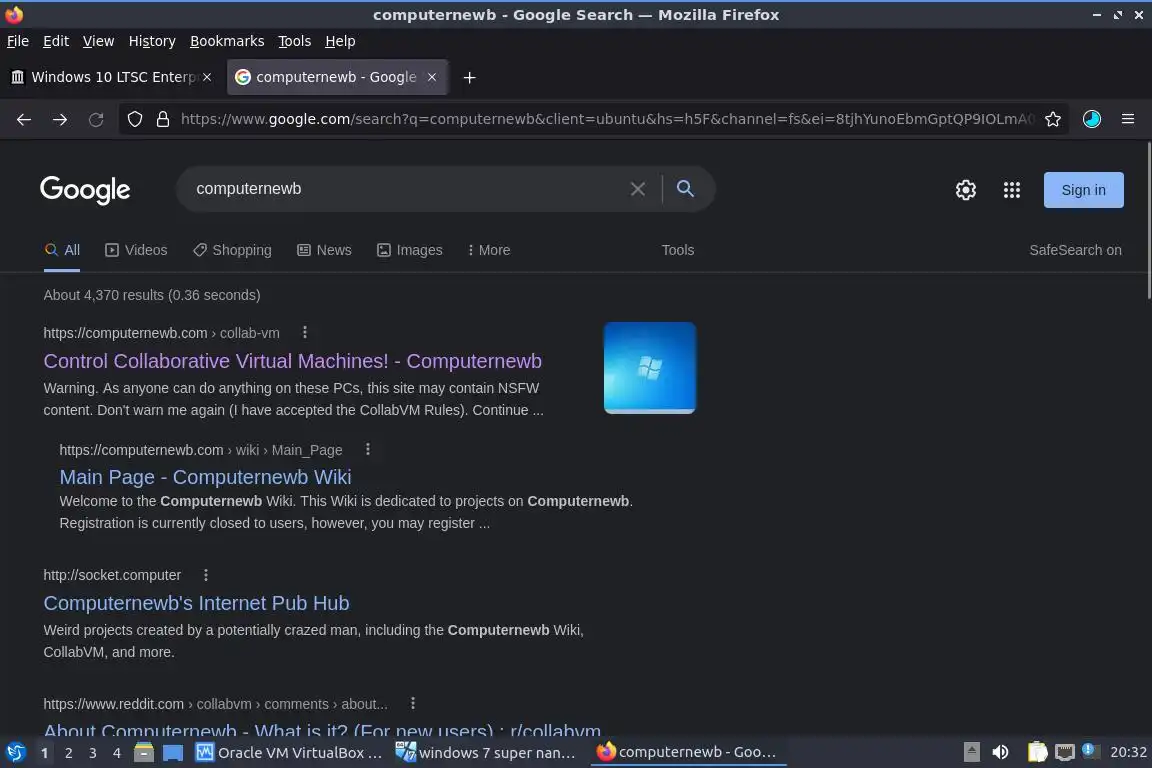The image size is (1152, 768).
Task: Open the network monitor tray icon
Action: (x=1064, y=752)
